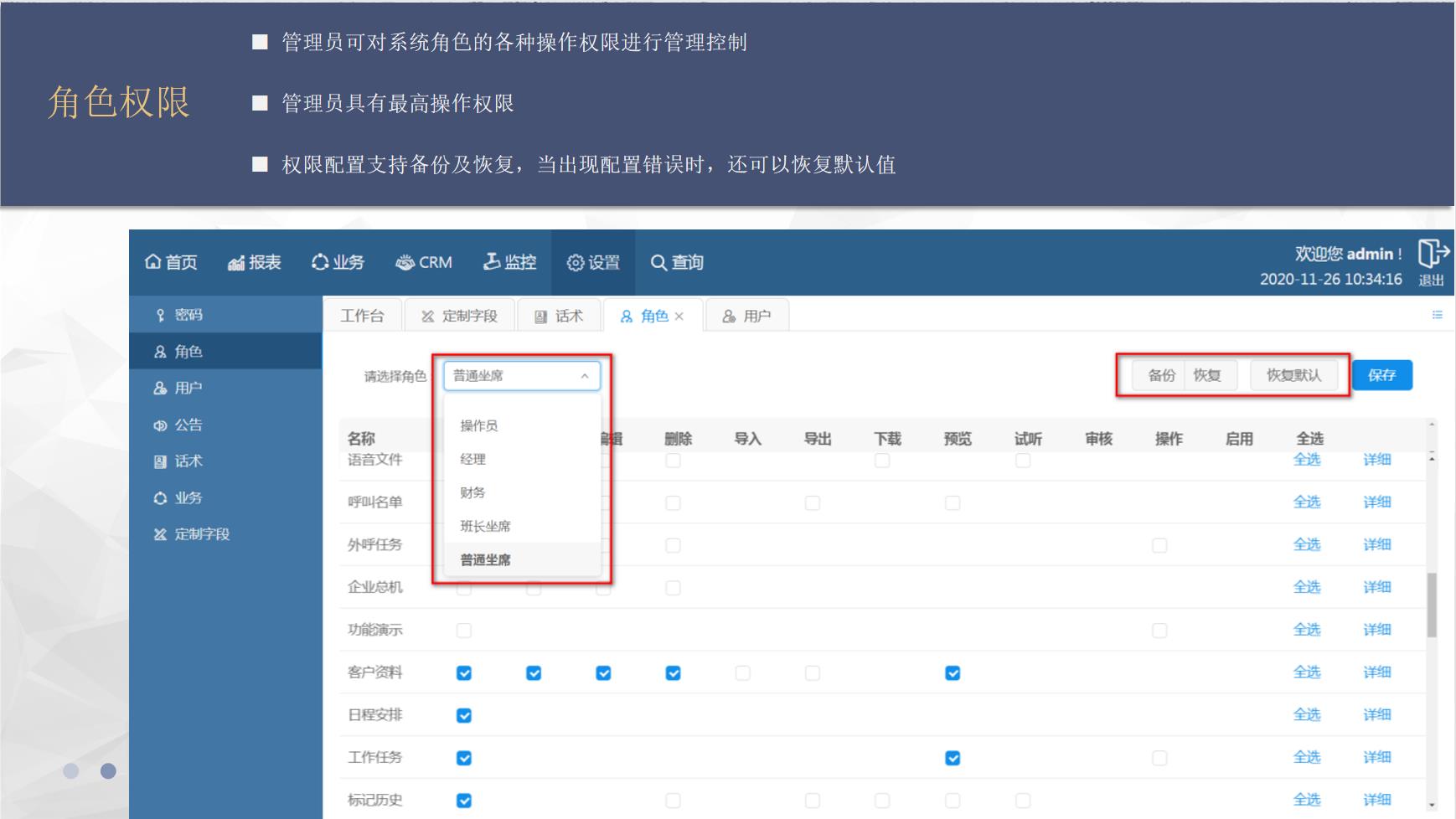Close the 角色 tab with its X
Screen dimensions: 1456x819
coord(679,317)
